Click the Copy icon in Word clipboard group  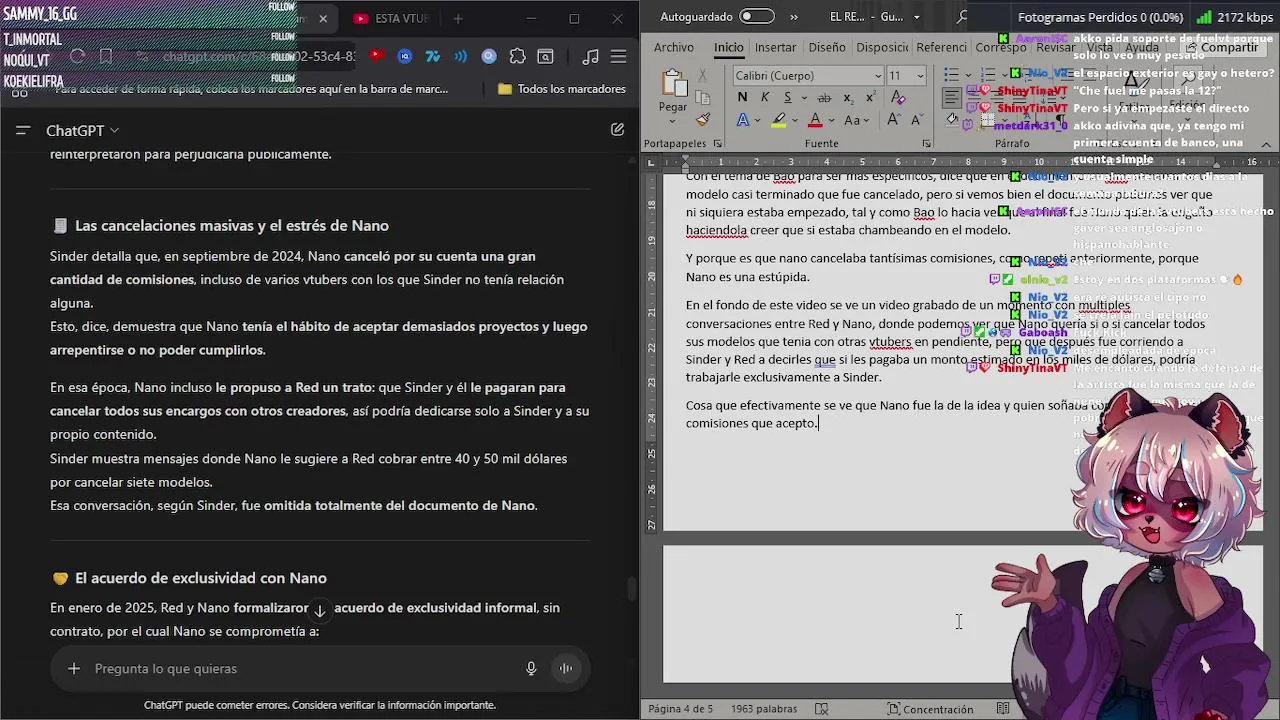(703, 98)
